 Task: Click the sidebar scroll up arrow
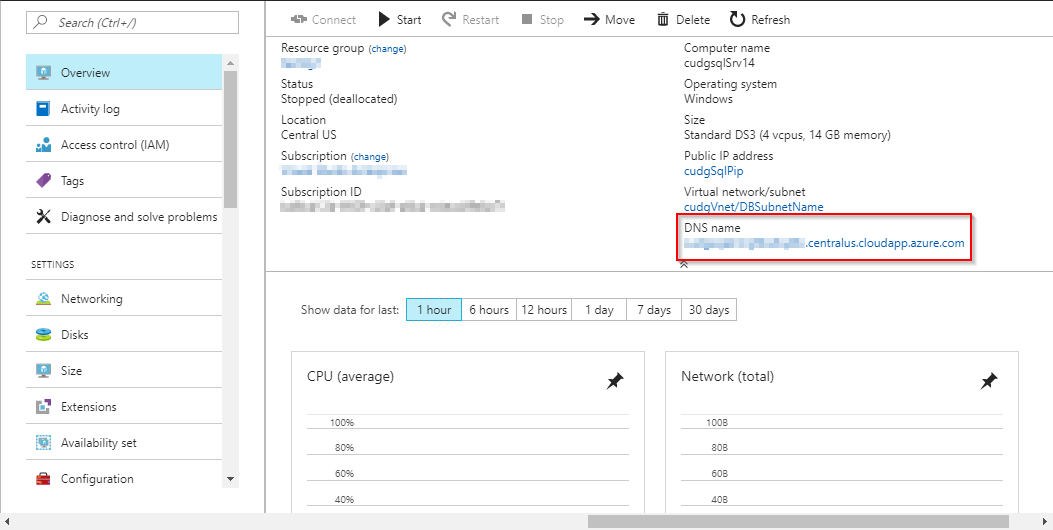[230, 63]
